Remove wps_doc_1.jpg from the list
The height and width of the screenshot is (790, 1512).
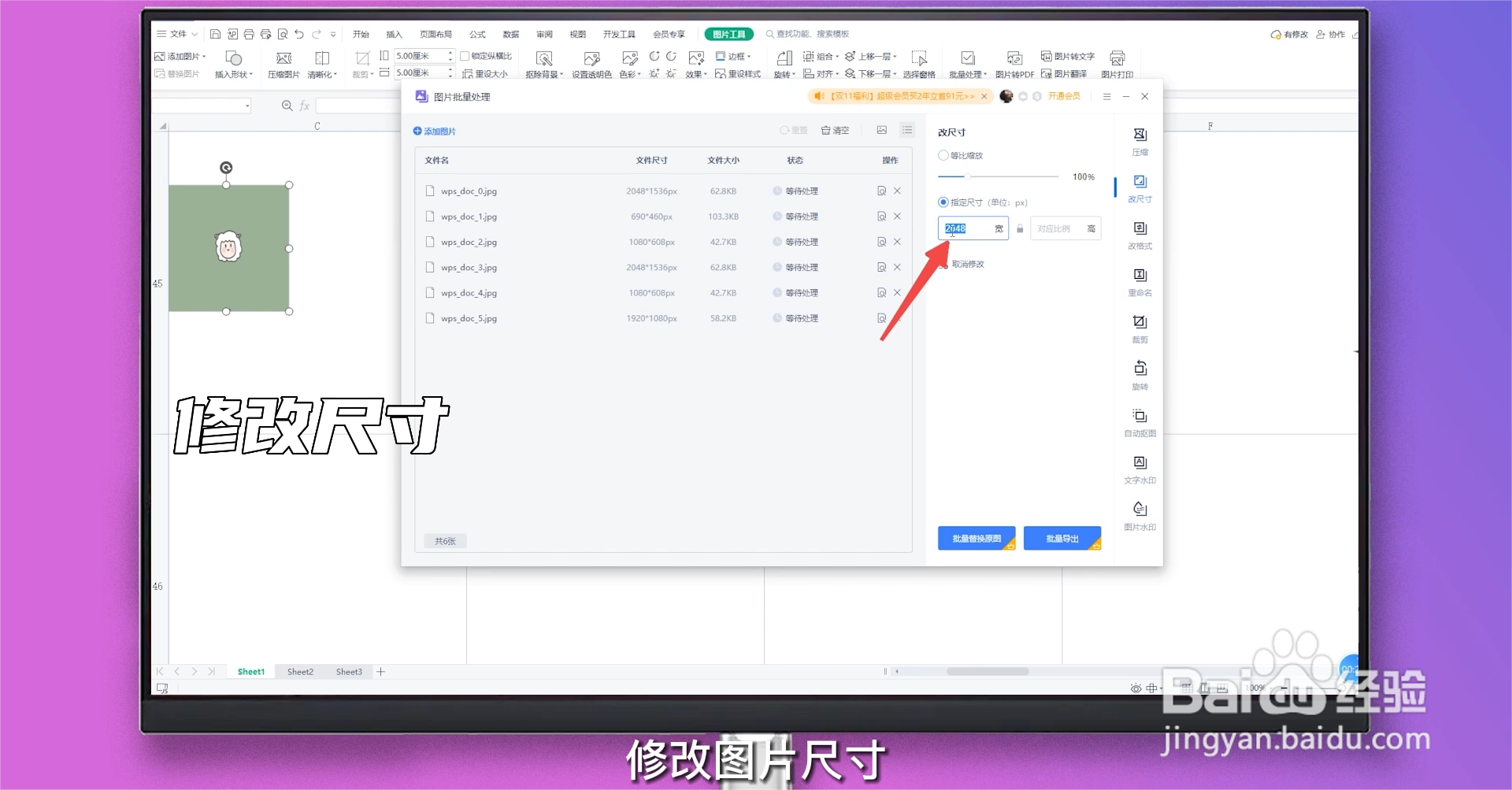pos(897,216)
